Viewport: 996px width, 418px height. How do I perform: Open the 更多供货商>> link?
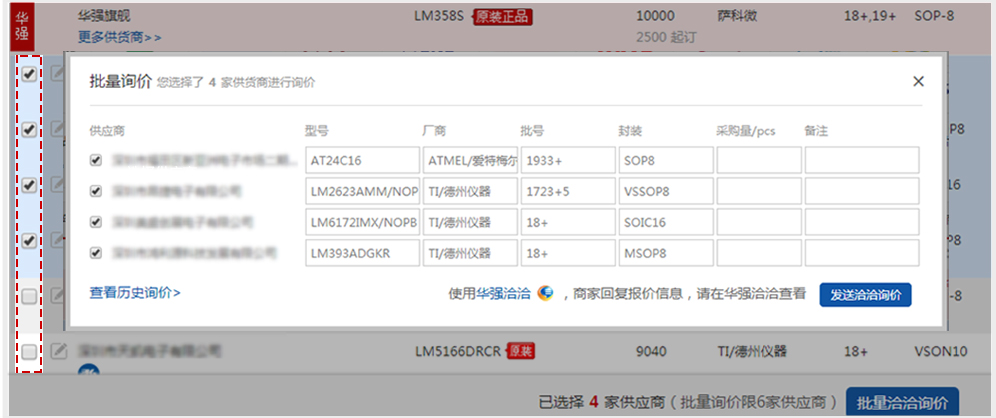tap(119, 37)
